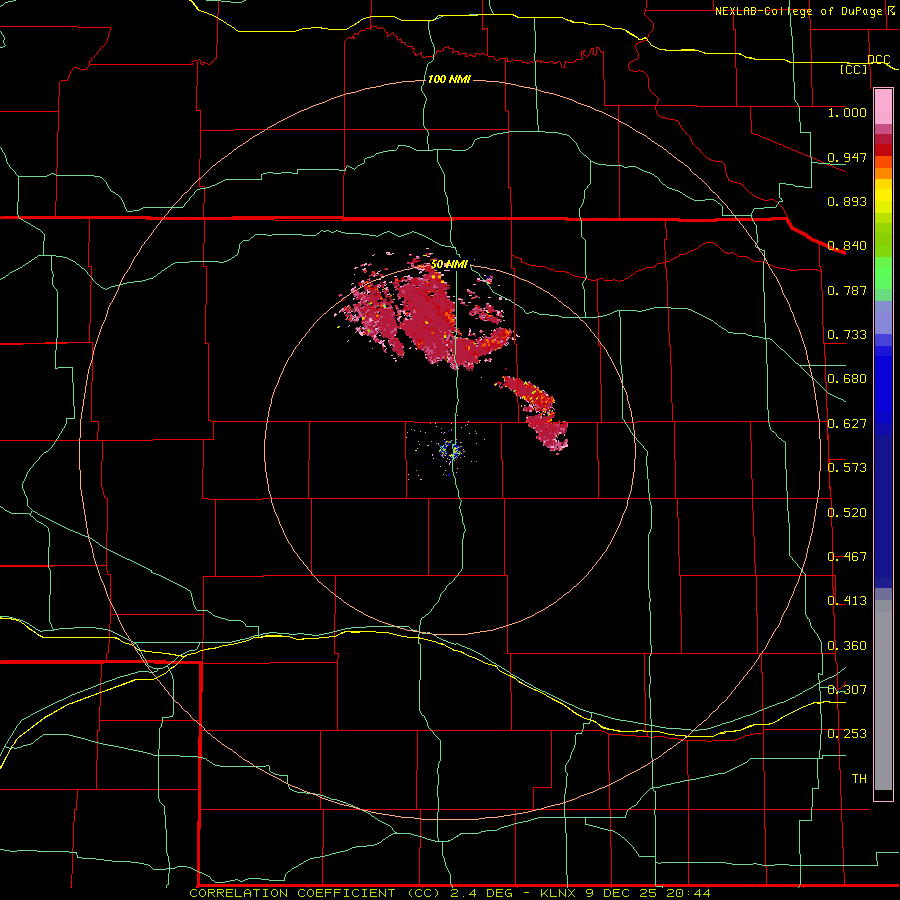Click the Correlation Coefficient caption at bottom
The width and height of the screenshot is (900, 900).
[x=450, y=893]
